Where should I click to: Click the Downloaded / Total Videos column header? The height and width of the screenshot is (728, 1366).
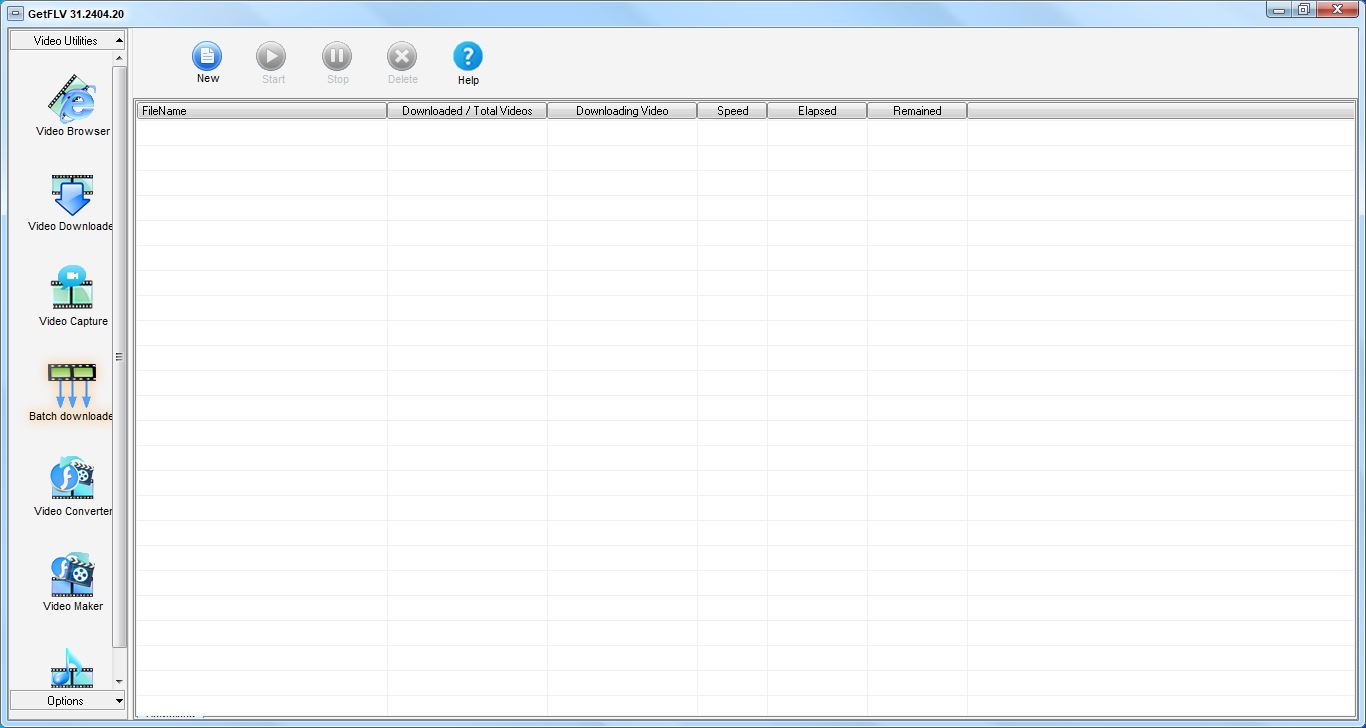point(467,111)
